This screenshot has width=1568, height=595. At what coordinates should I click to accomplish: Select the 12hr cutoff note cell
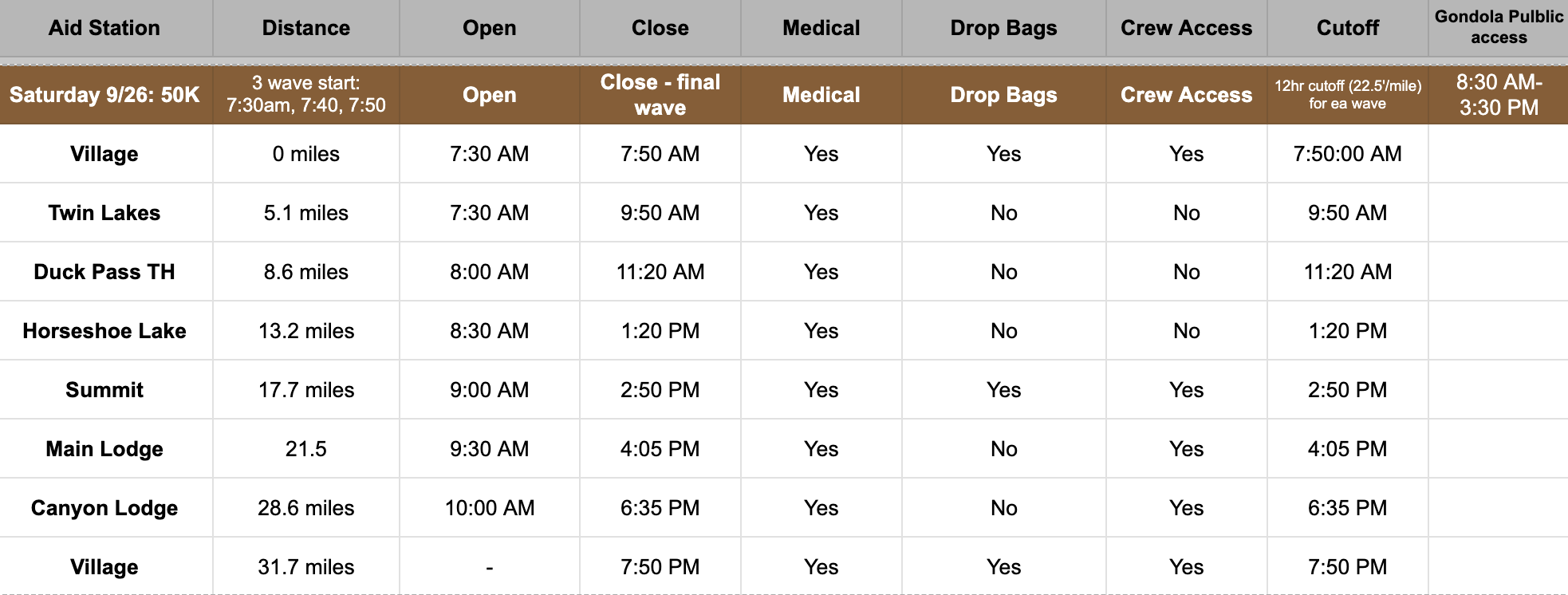(1348, 94)
